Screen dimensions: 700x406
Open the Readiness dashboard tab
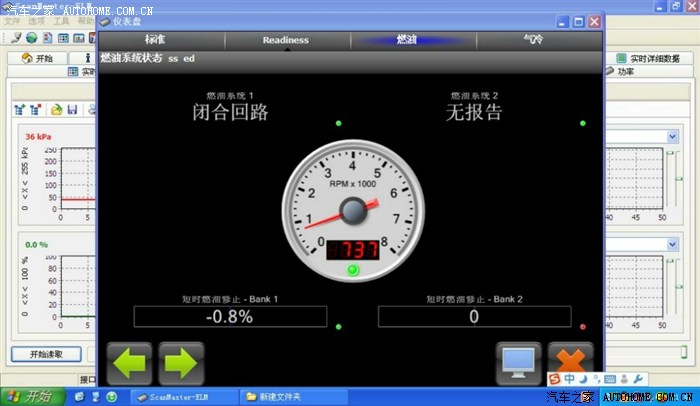click(x=285, y=40)
